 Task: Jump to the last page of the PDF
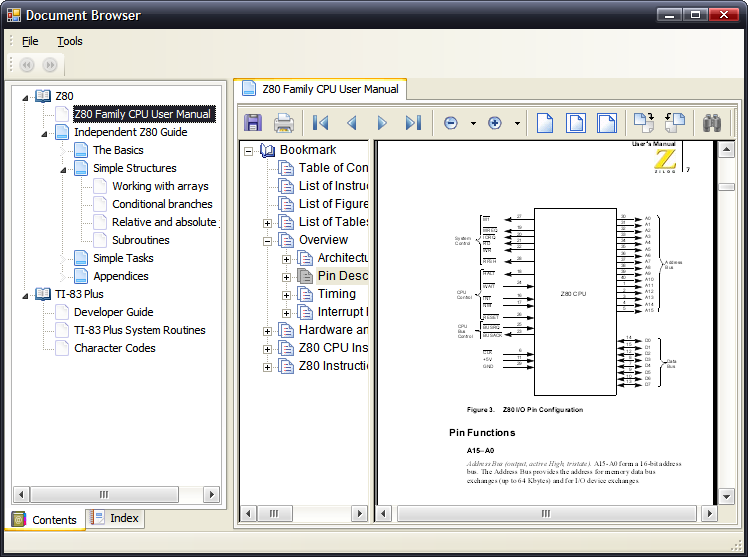[413, 123]
